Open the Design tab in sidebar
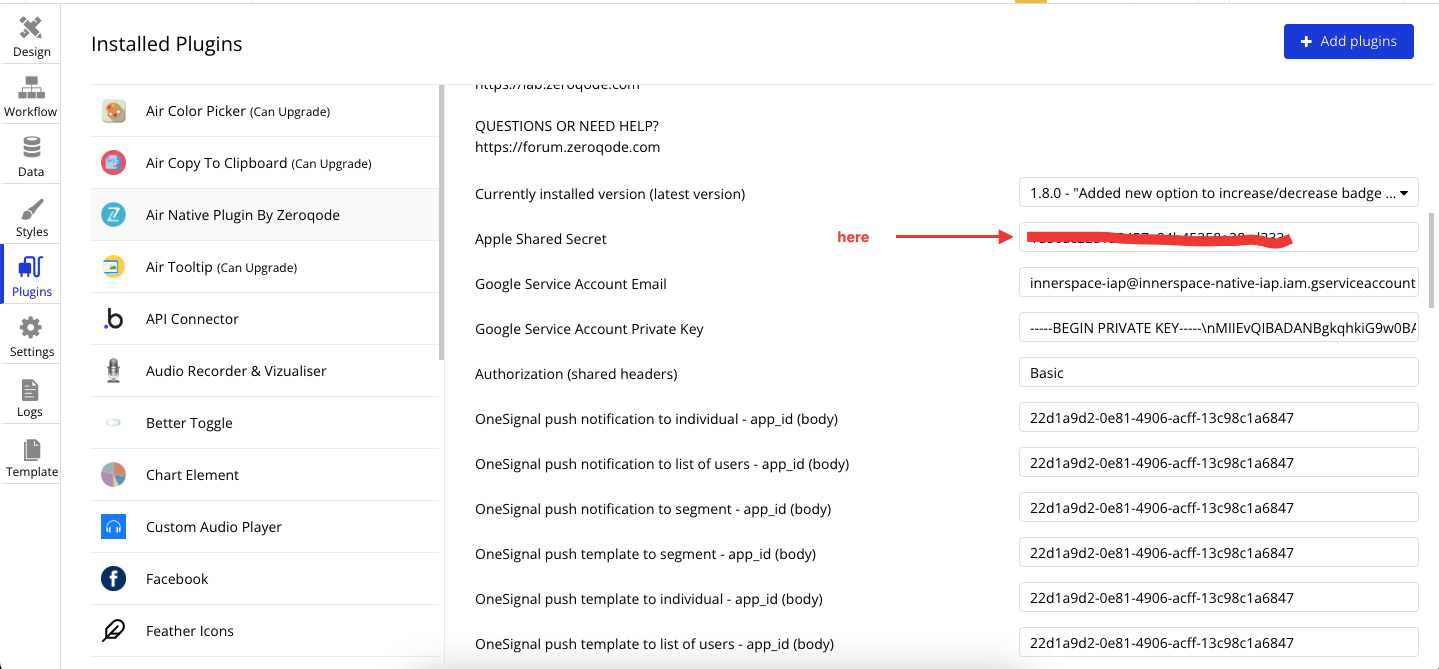Image resolution: width=1439 pixels, height=669 pixels. tap(31, 34)
